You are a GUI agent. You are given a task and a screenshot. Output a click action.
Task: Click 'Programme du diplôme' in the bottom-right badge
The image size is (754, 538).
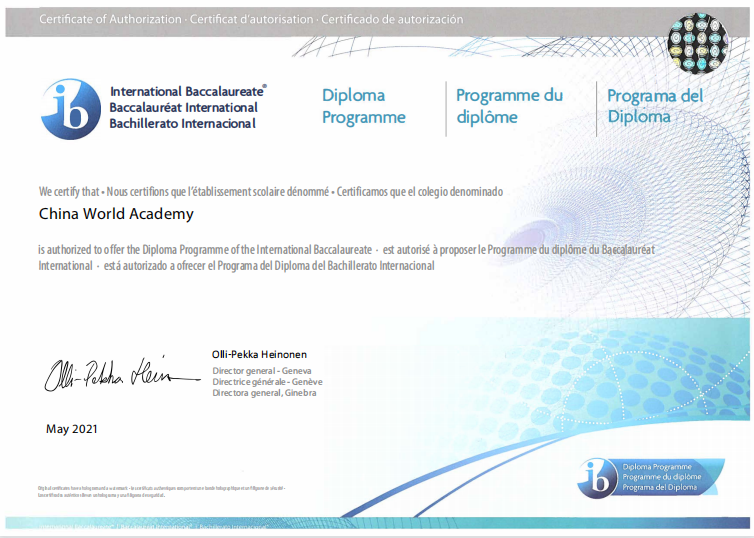click(x=662, y=477)
